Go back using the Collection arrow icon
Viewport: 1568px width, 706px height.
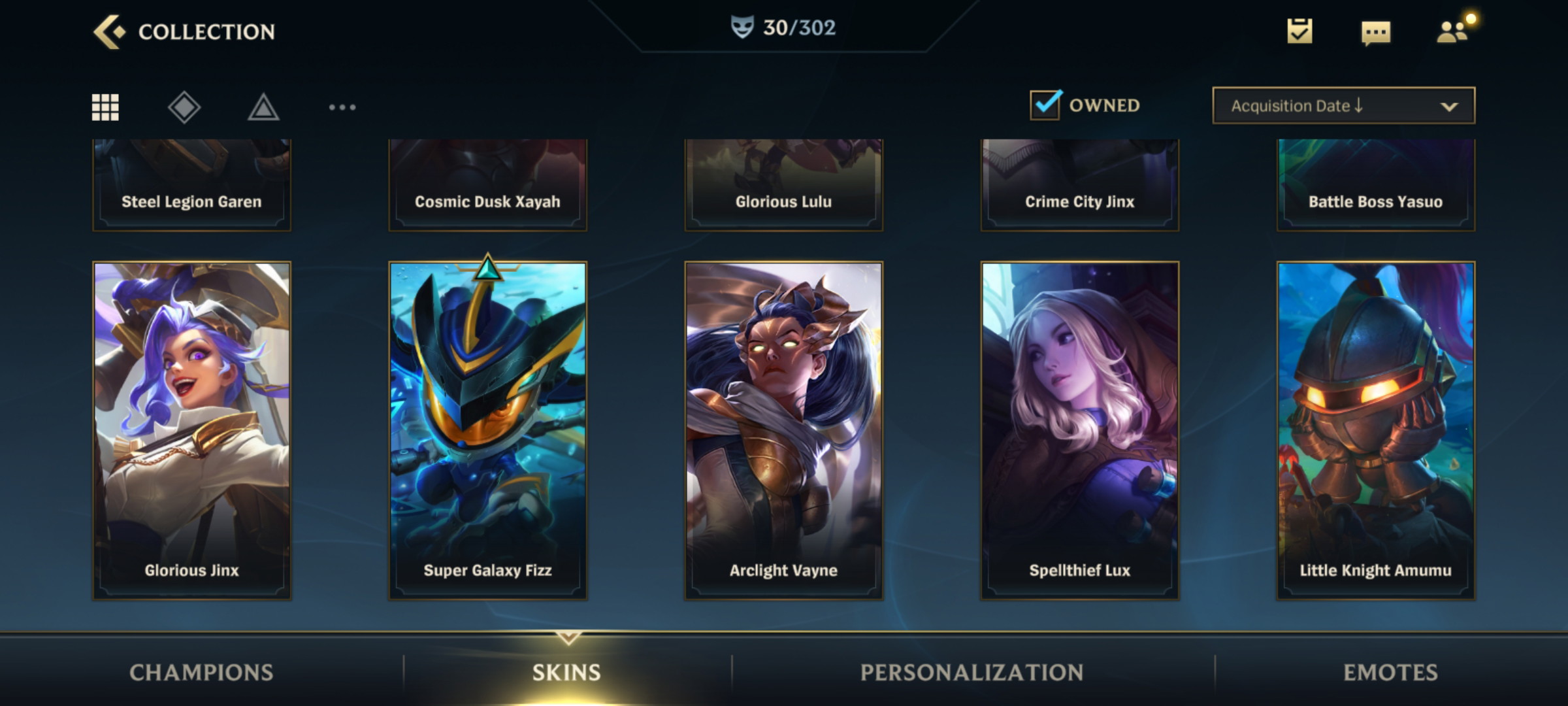point(108,31)
